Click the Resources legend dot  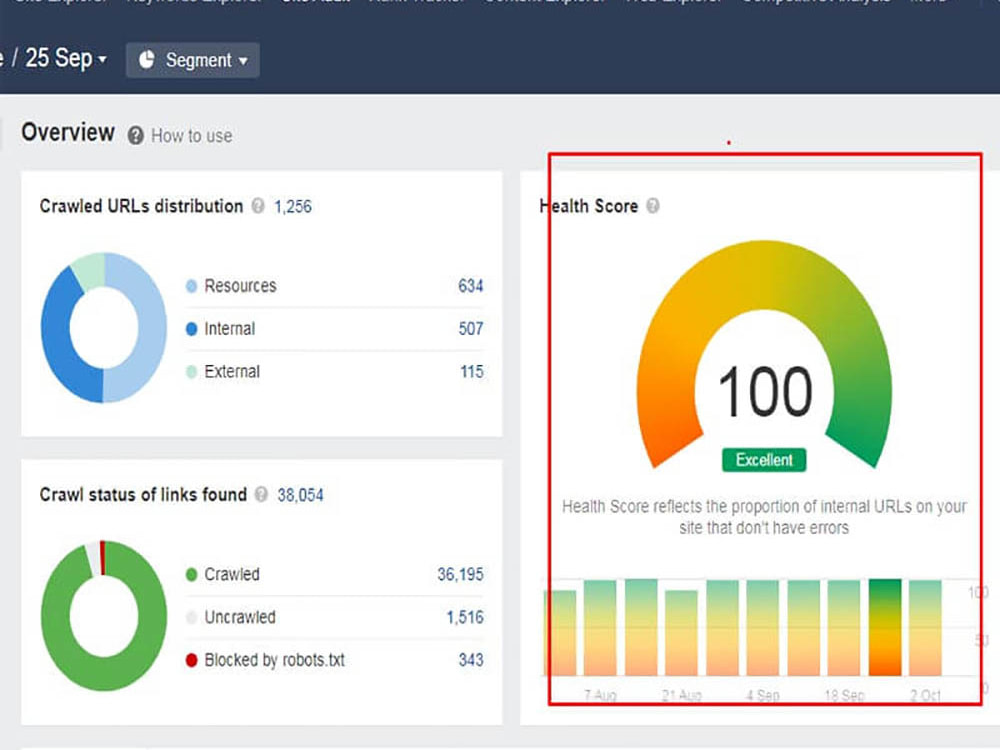point(191,286)
